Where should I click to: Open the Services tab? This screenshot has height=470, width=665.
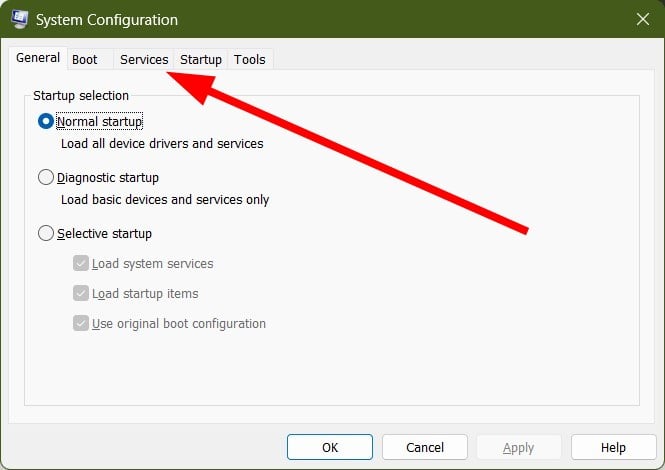pyautogui.click(x=144, y=59)
